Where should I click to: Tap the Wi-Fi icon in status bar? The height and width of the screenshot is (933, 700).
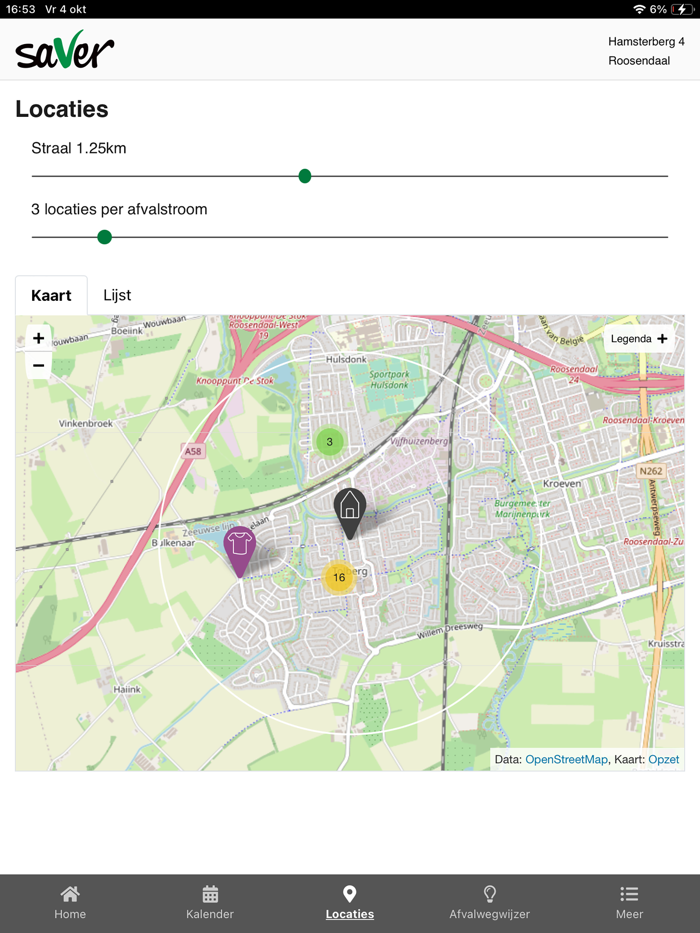pyautogui.click(x=639, y=9)
